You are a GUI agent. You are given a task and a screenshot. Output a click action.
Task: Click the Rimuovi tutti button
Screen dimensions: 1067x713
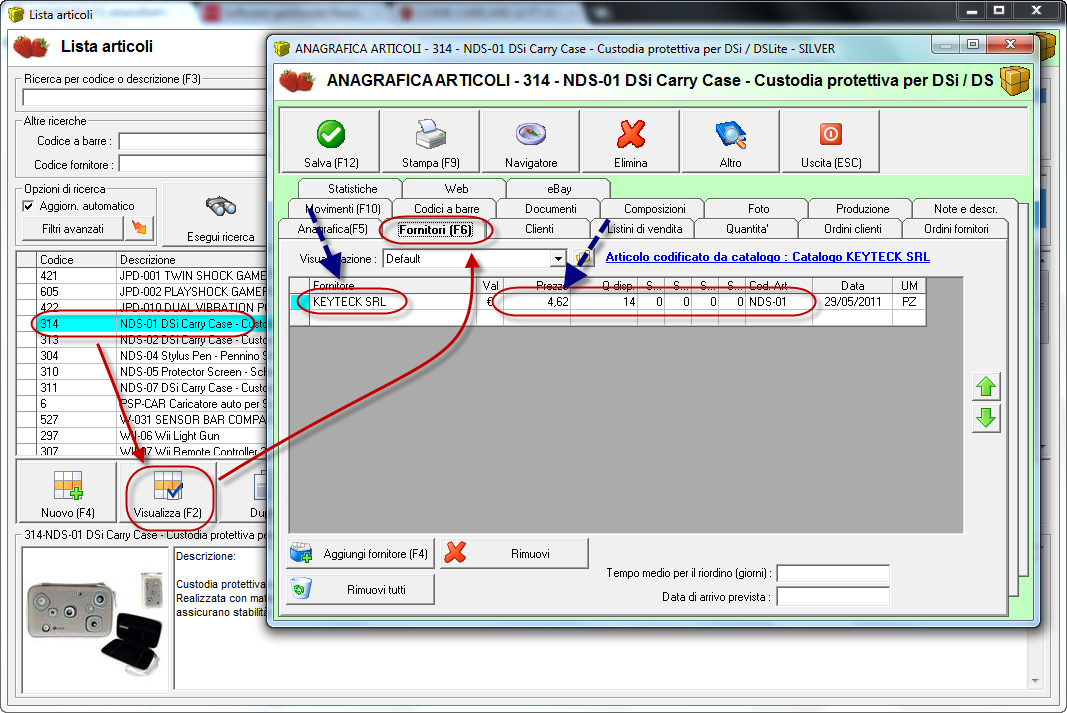click(361, 589)
